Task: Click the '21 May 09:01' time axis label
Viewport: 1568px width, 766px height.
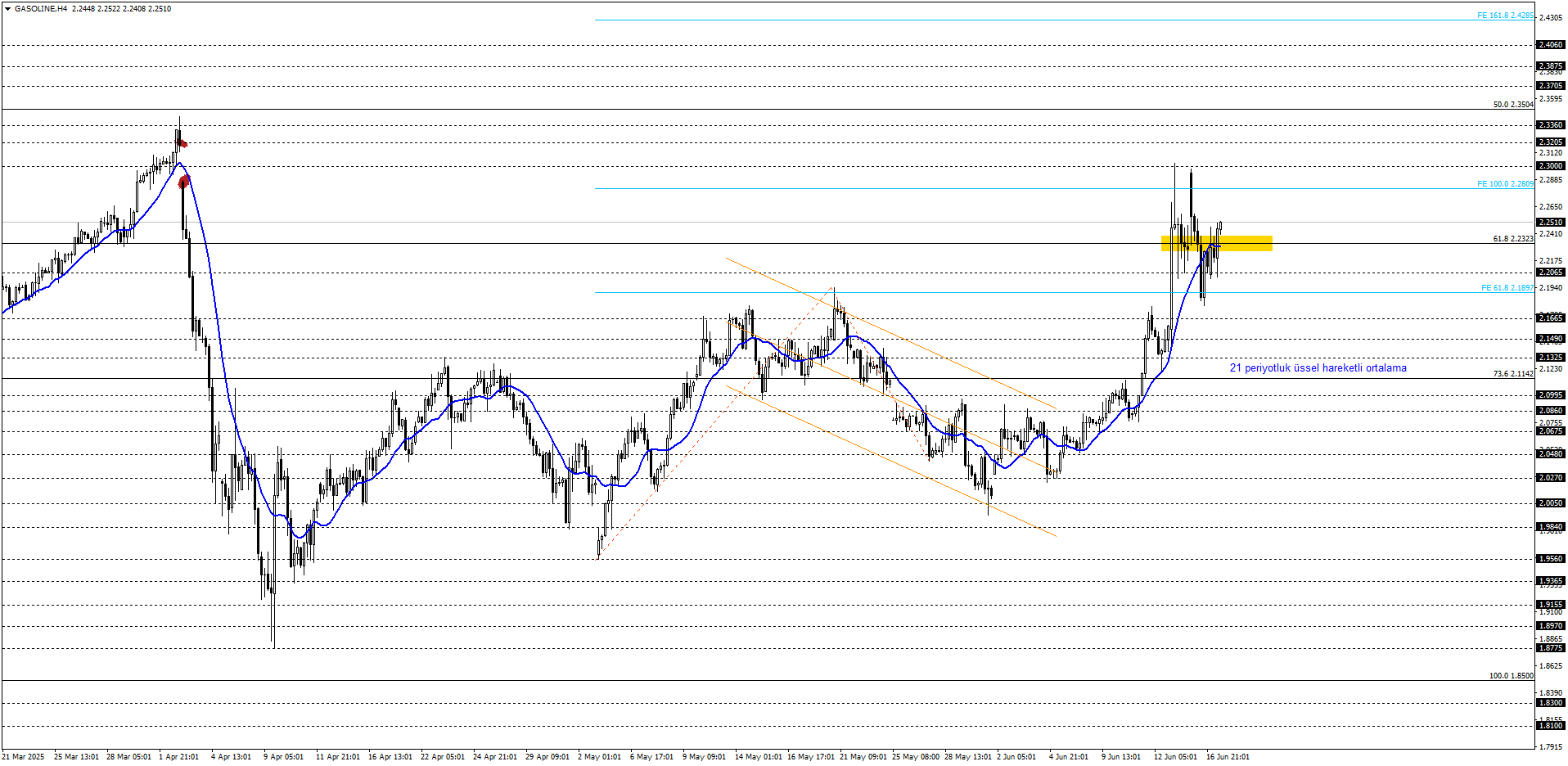Action: pyautogui.click(x=863, y=757)
